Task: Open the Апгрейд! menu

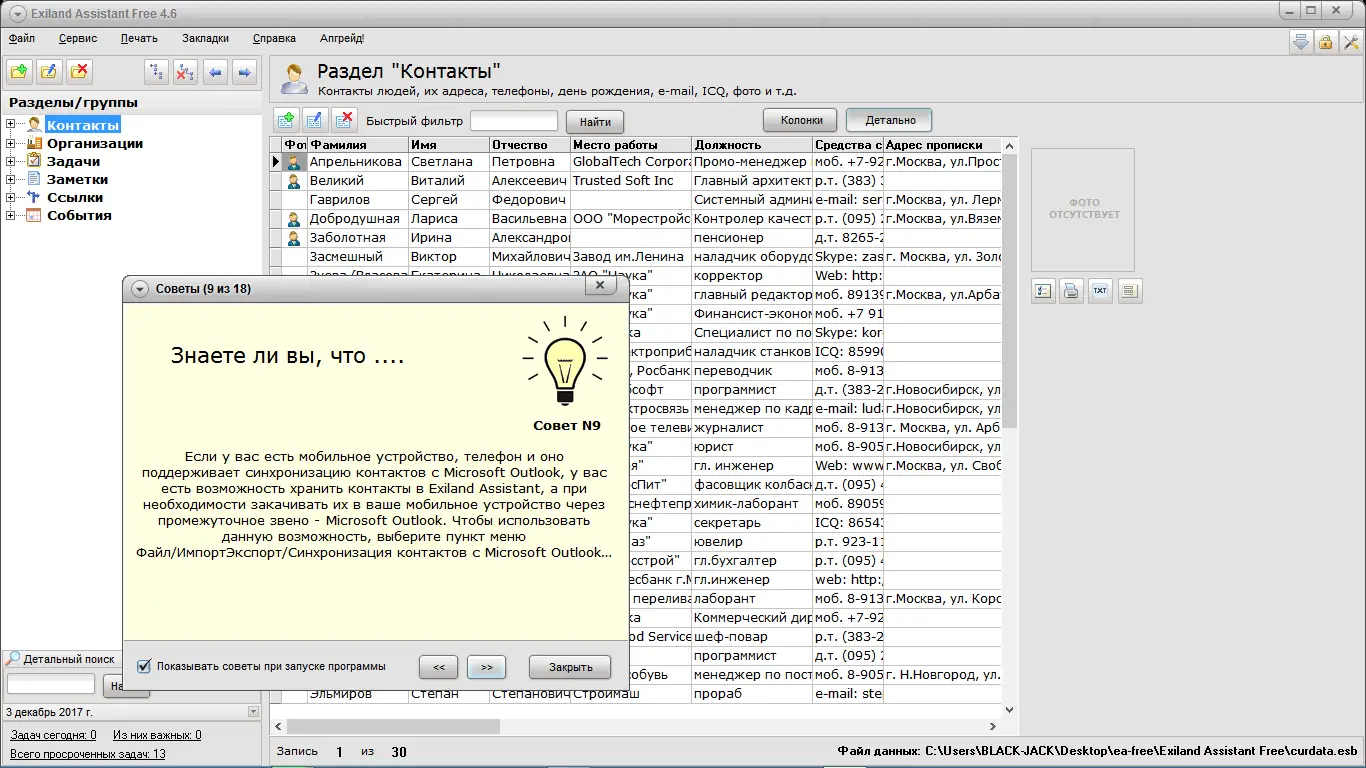Action: (342, 38)
